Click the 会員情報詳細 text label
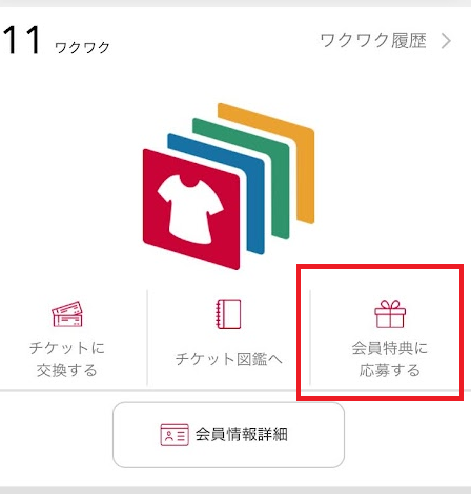The width and height of the screenshot is (471, 494). [x=242, y=435]
